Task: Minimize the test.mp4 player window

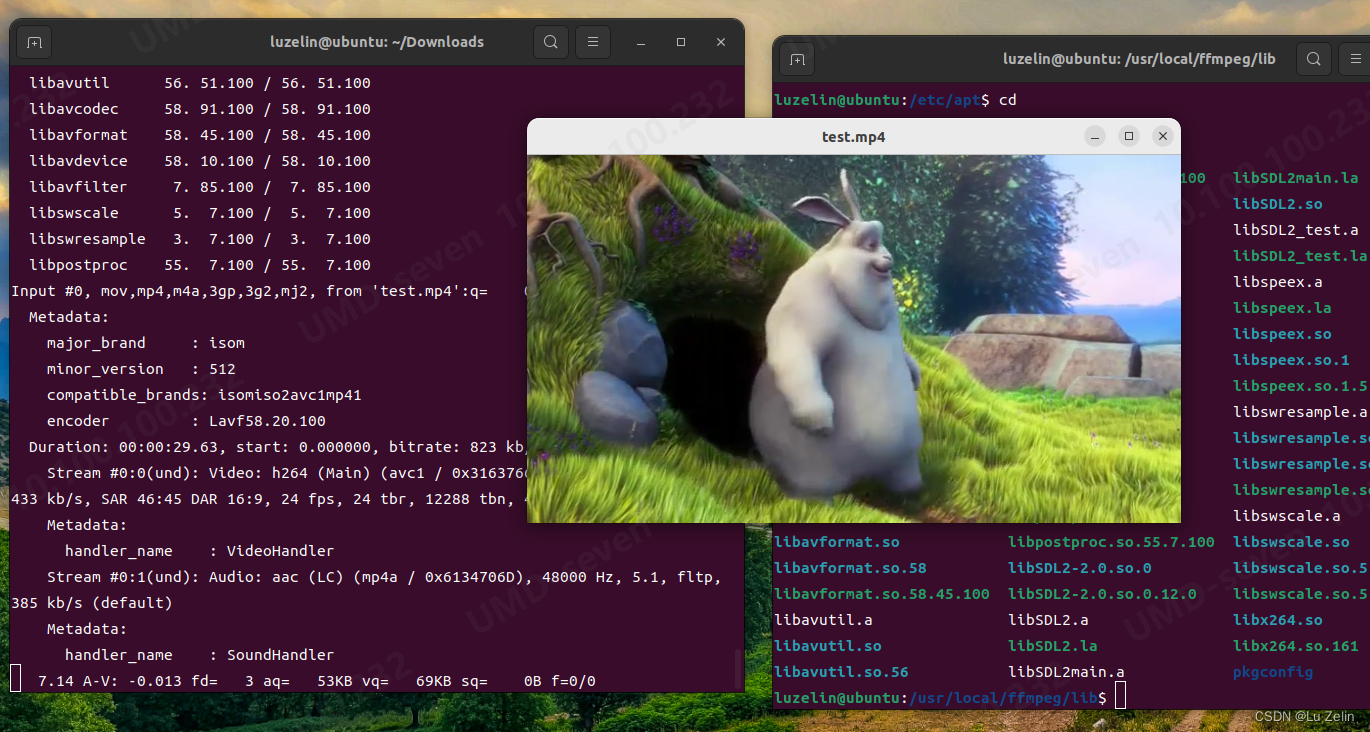Action: pyautogui.click(x=1094, y=136)
